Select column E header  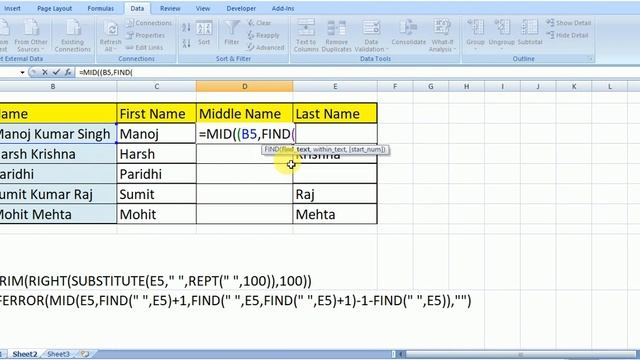coord(335,86)
